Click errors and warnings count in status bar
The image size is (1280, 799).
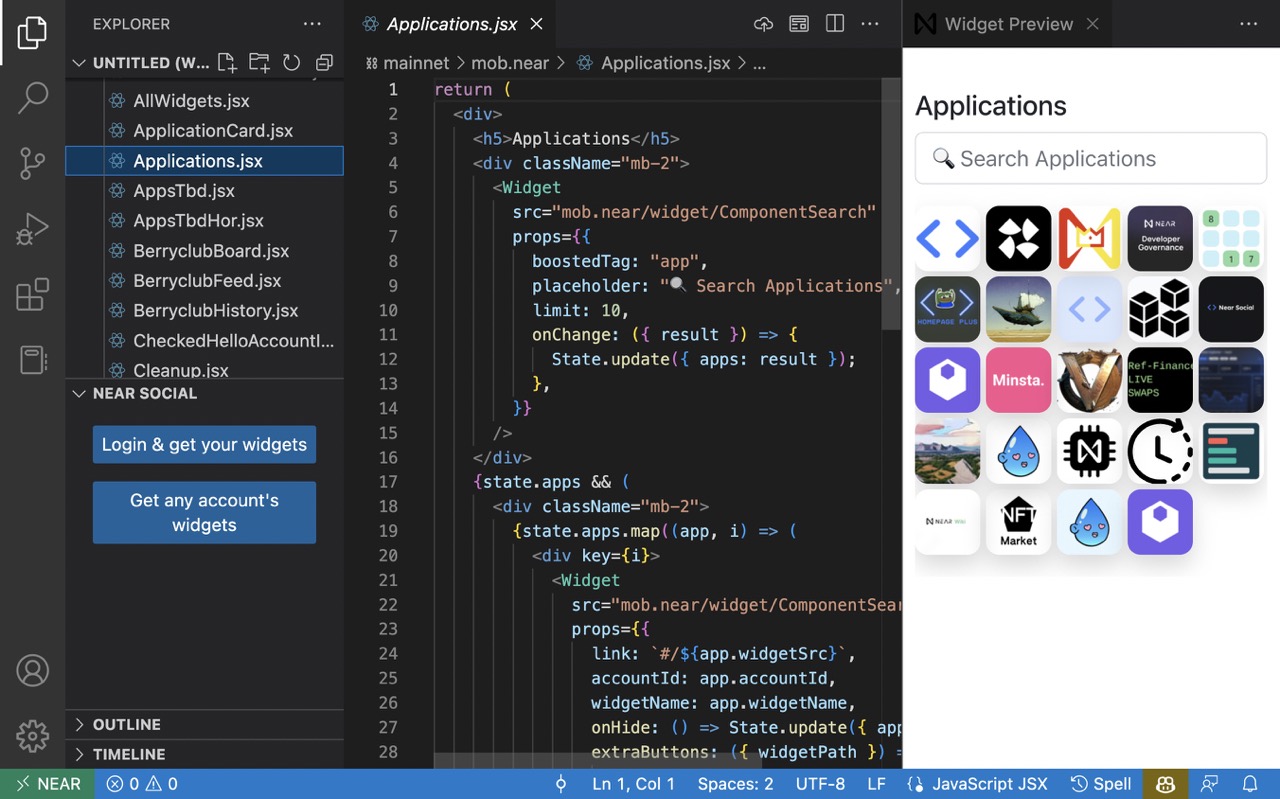click(142, 784)
